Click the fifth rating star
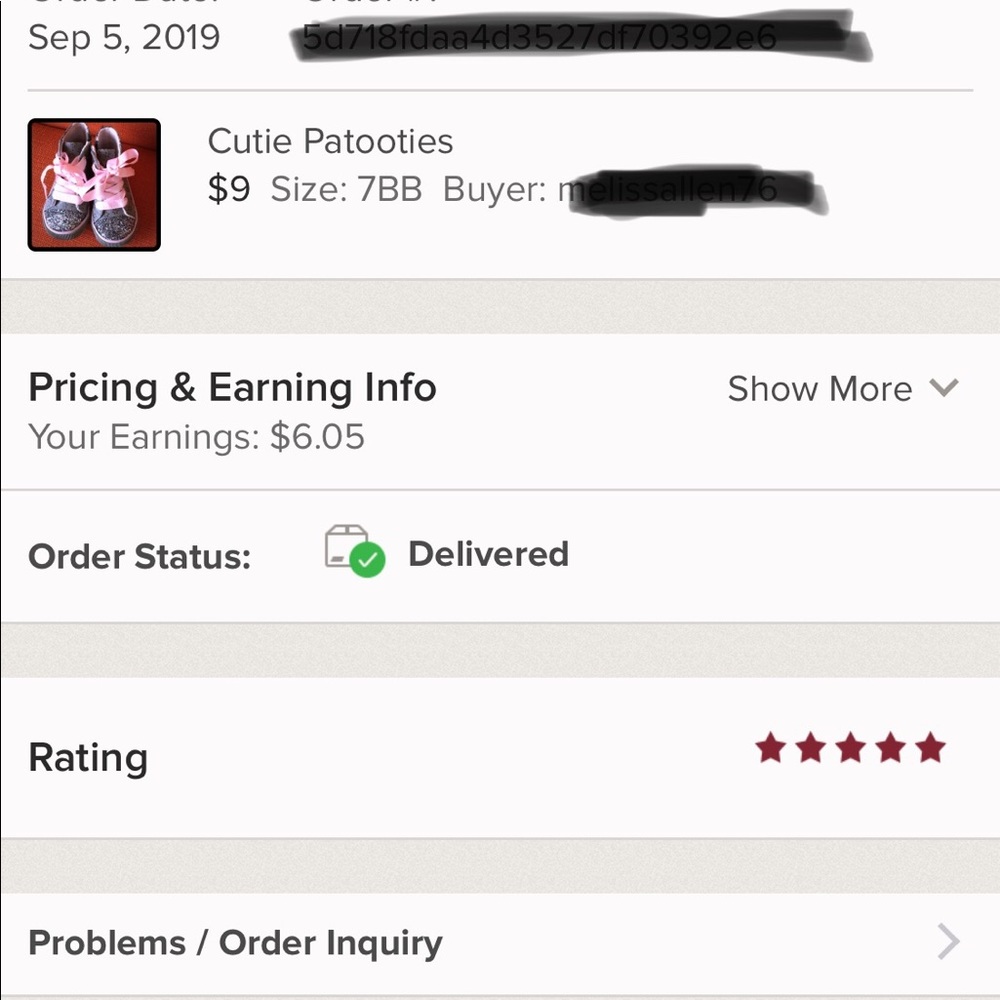 [x=931, y=748]
